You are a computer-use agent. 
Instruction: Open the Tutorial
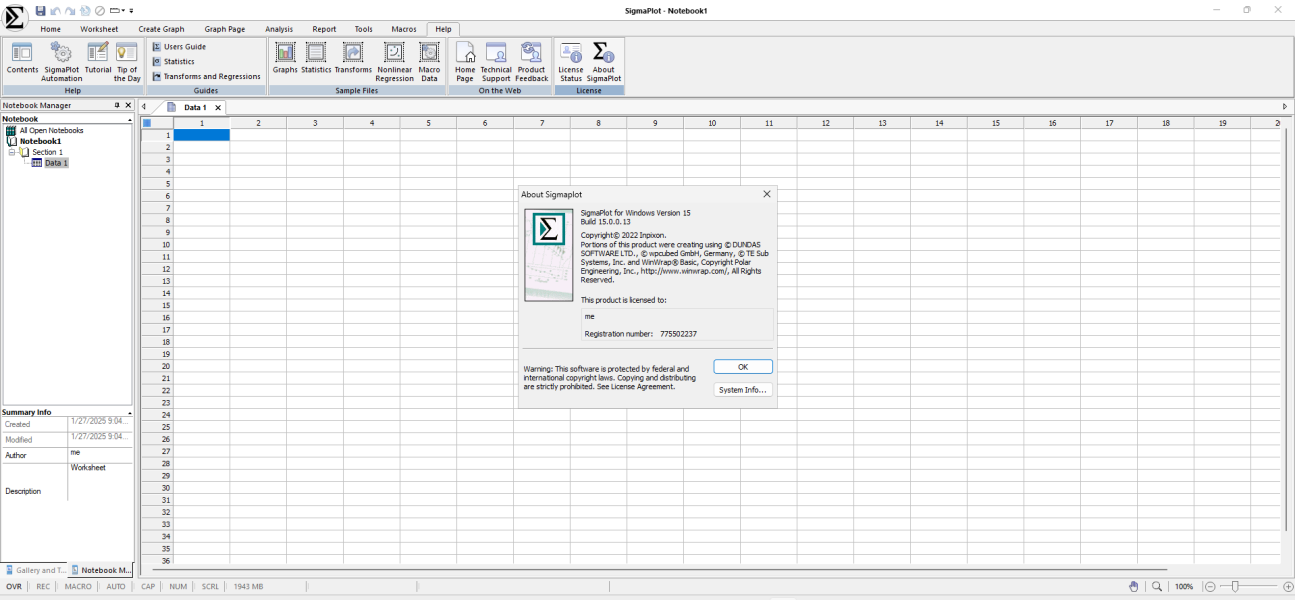(x=98, y=60)
